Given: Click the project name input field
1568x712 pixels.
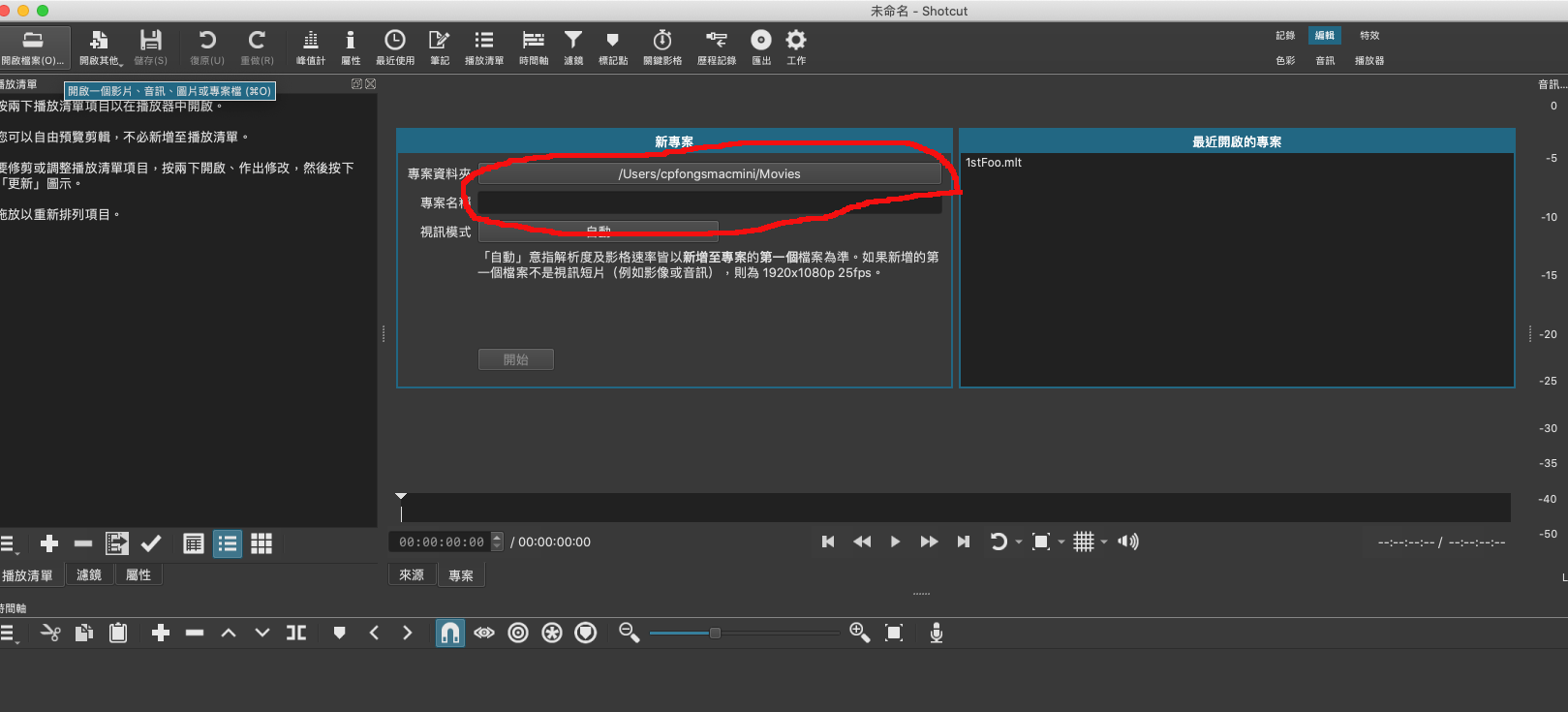Looking at the screenshot, I should pyautogui.click(x=709, y=203).
